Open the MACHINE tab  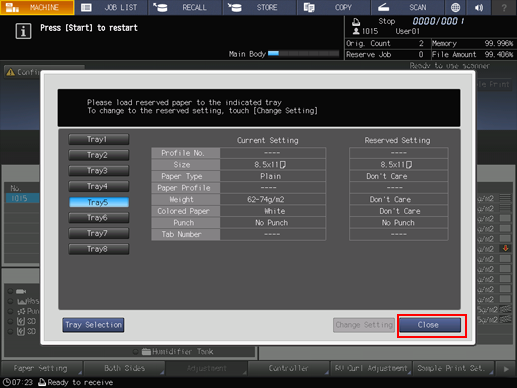(37, 7)
